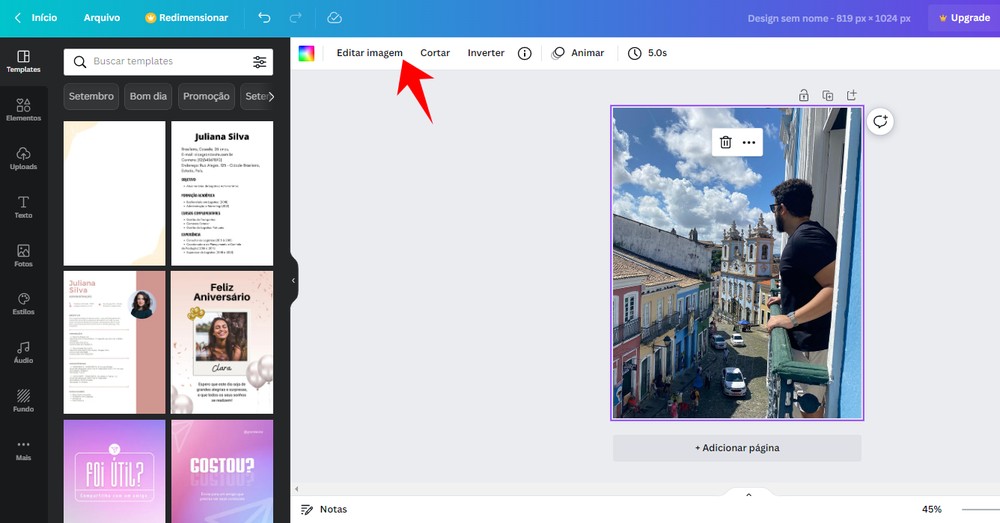Select the blank cream template thumbnail
The height and width of the screenshot is (523, 1000).
click(x=114, y=193)
